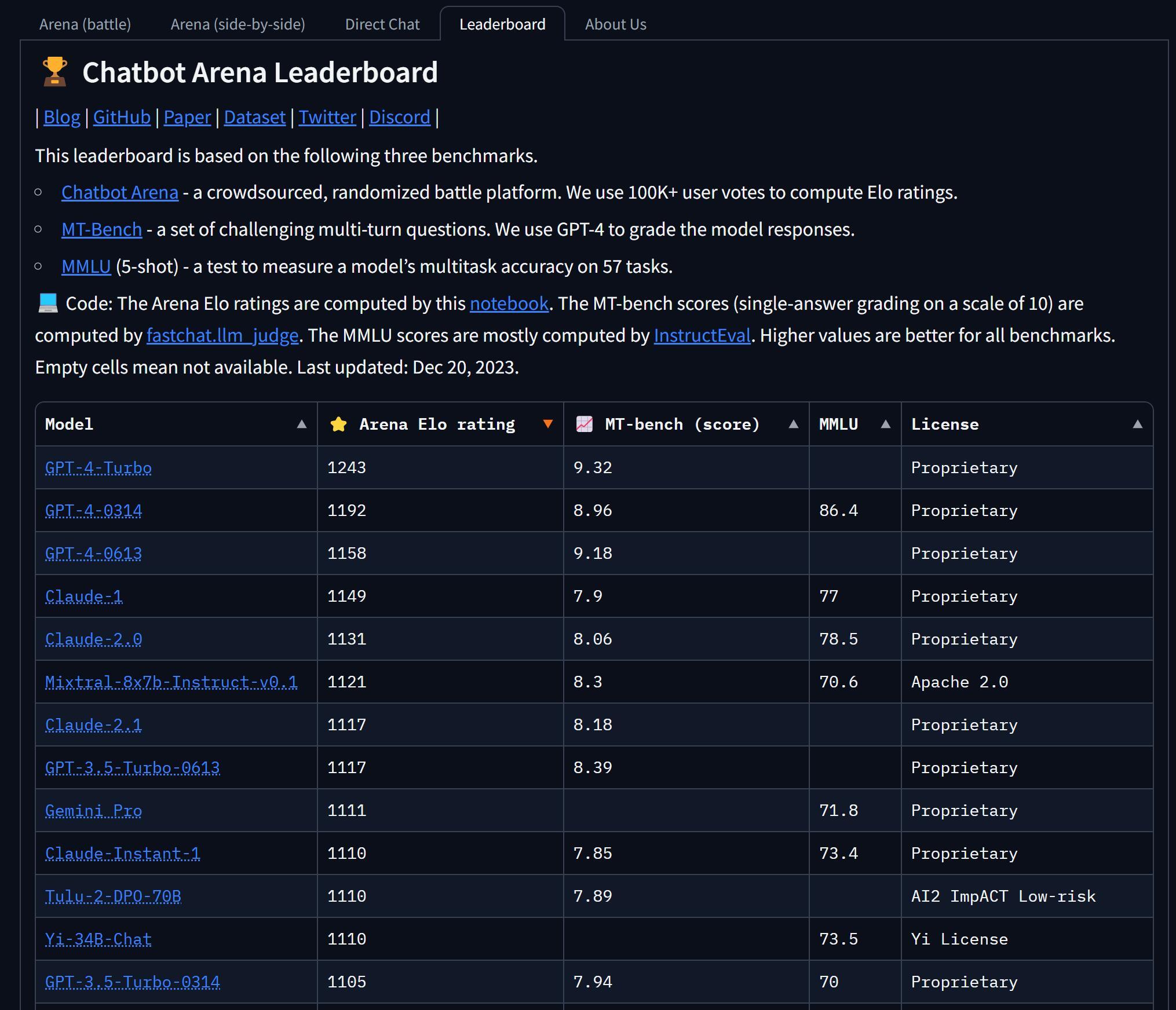Sort by MMLU using the sort arrow
Screen dimensions: 1176x1010
(885, 425)
